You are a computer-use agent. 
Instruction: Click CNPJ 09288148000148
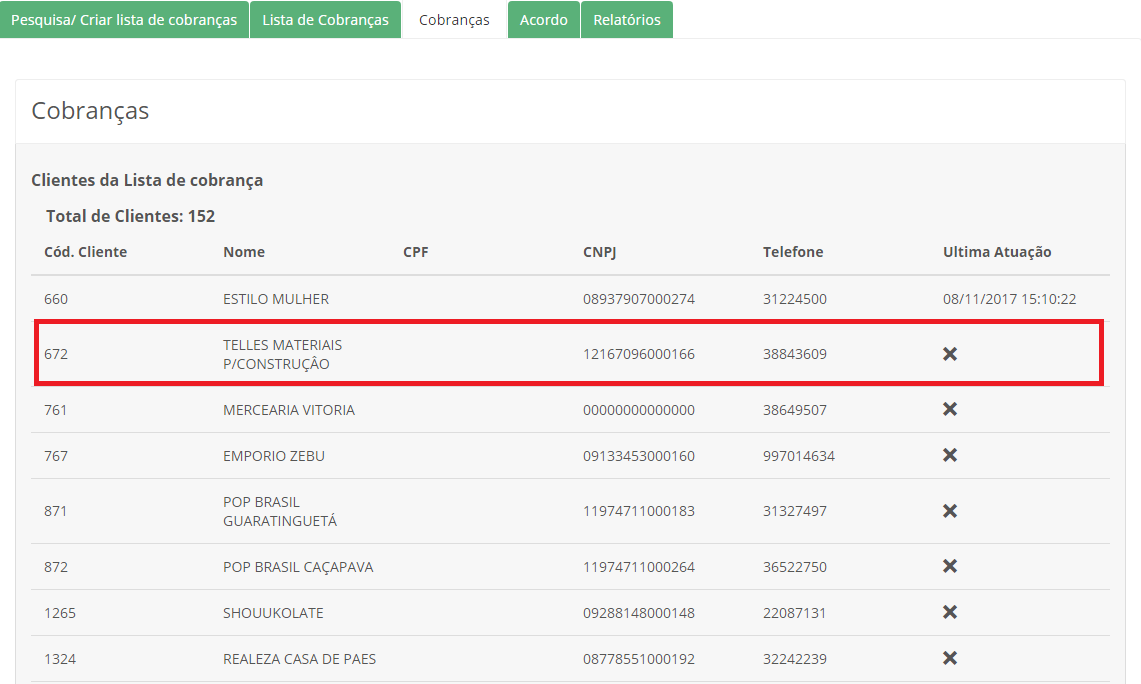pos(639,613)
